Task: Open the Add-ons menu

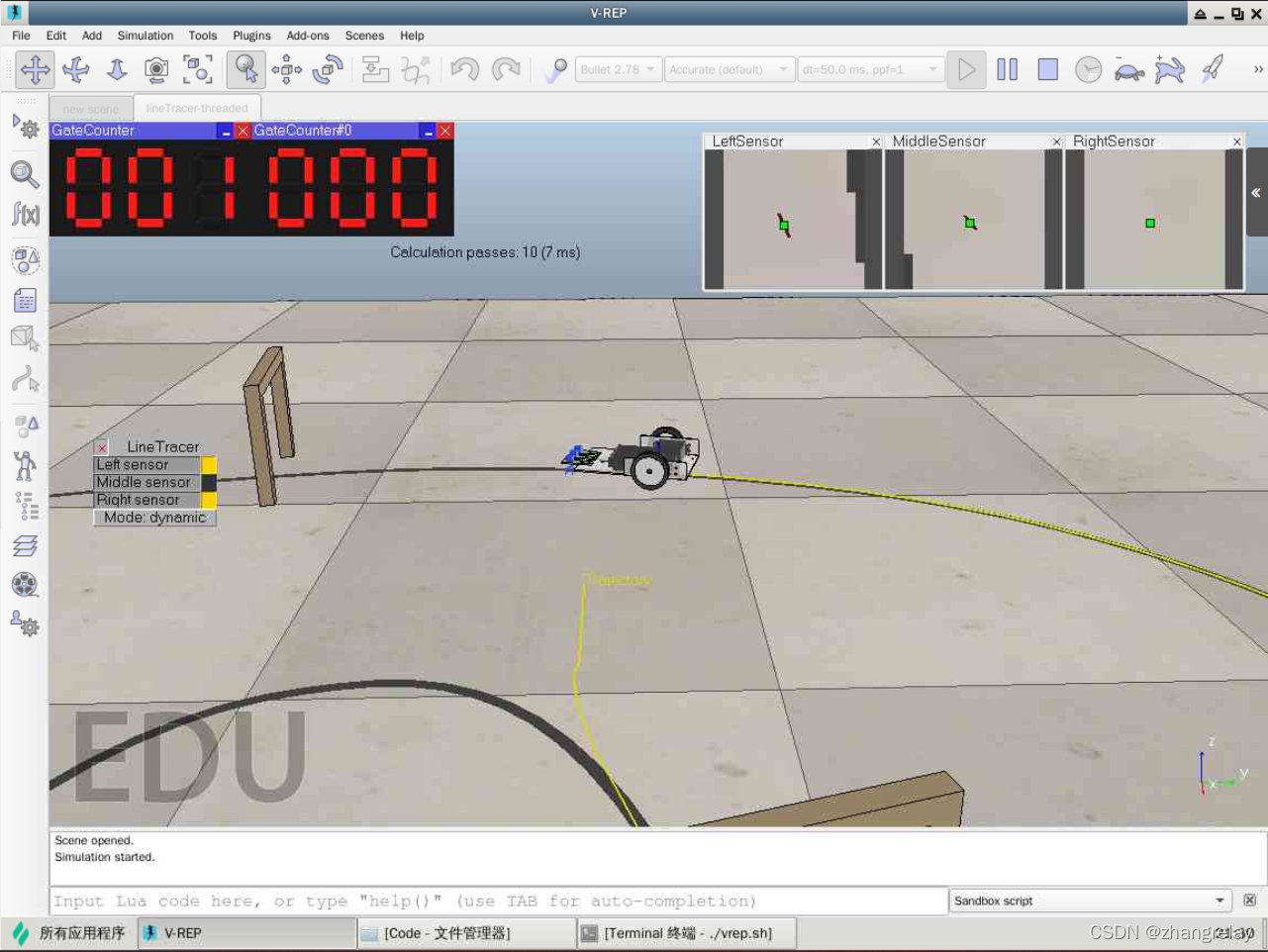Action: click(308, 36)
